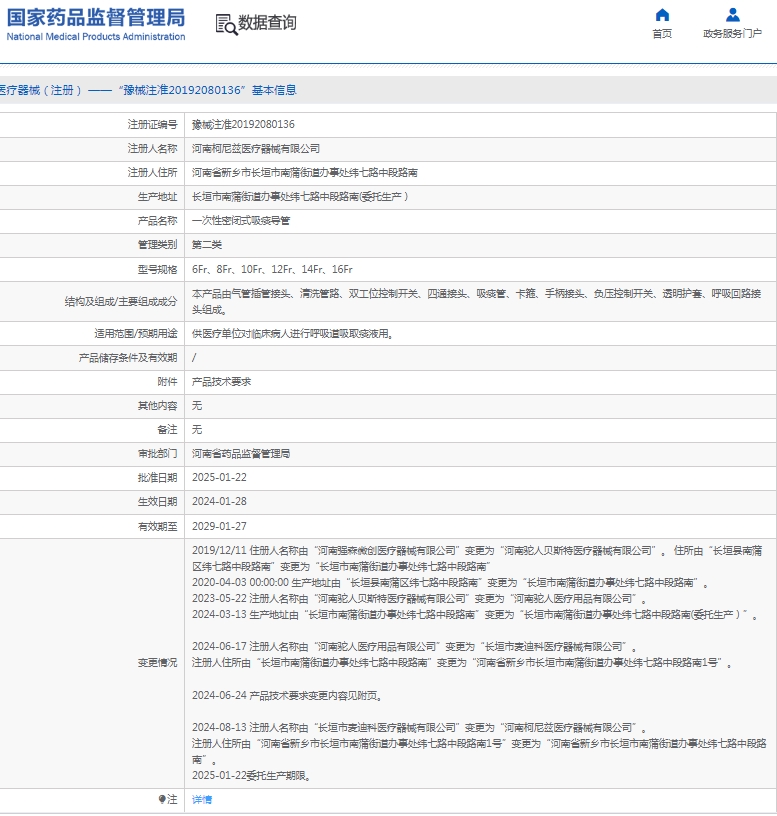Click the 注册人名称 row label
Screen dimensions: 777x816
(x=152, y=148)
